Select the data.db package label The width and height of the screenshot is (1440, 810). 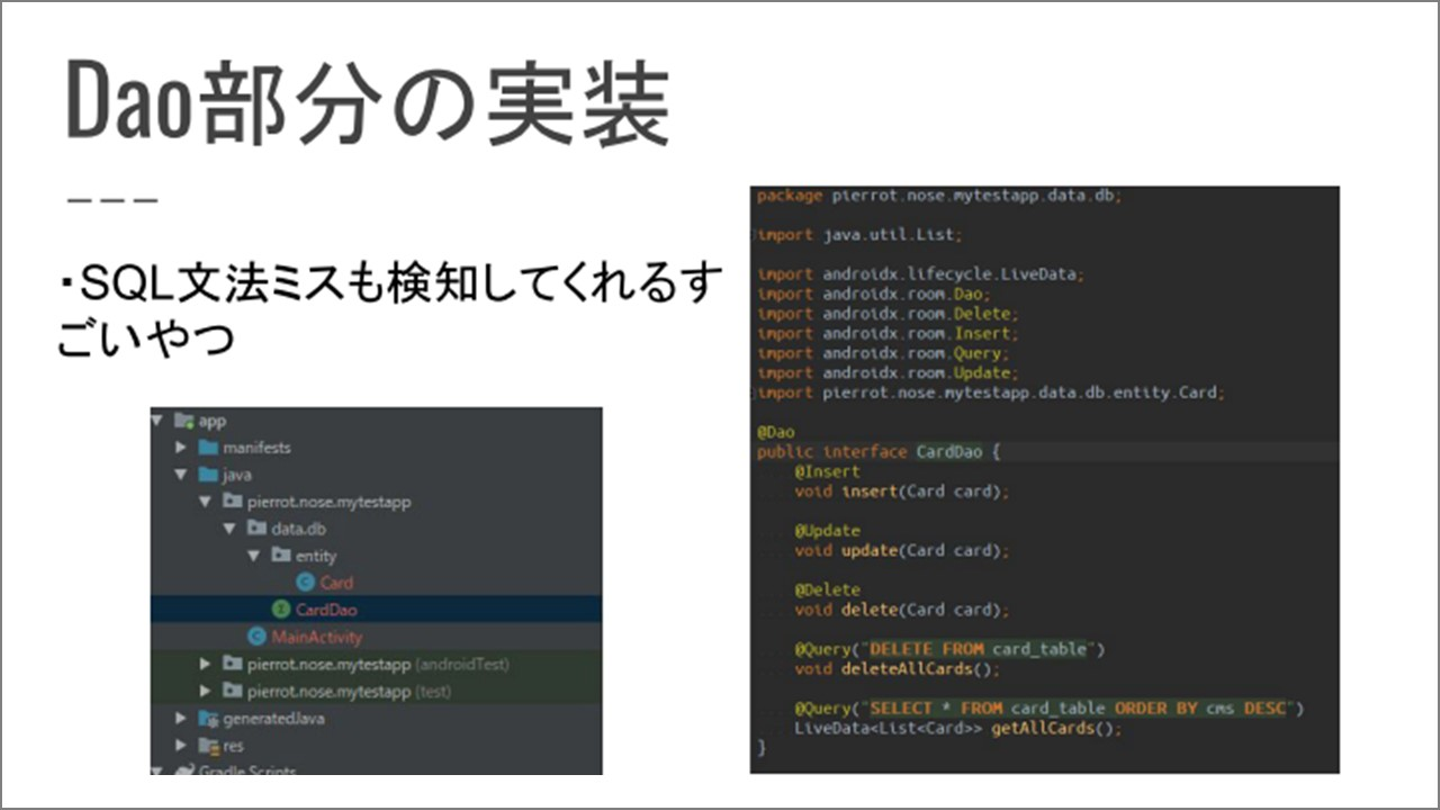(x=299, y=528)
